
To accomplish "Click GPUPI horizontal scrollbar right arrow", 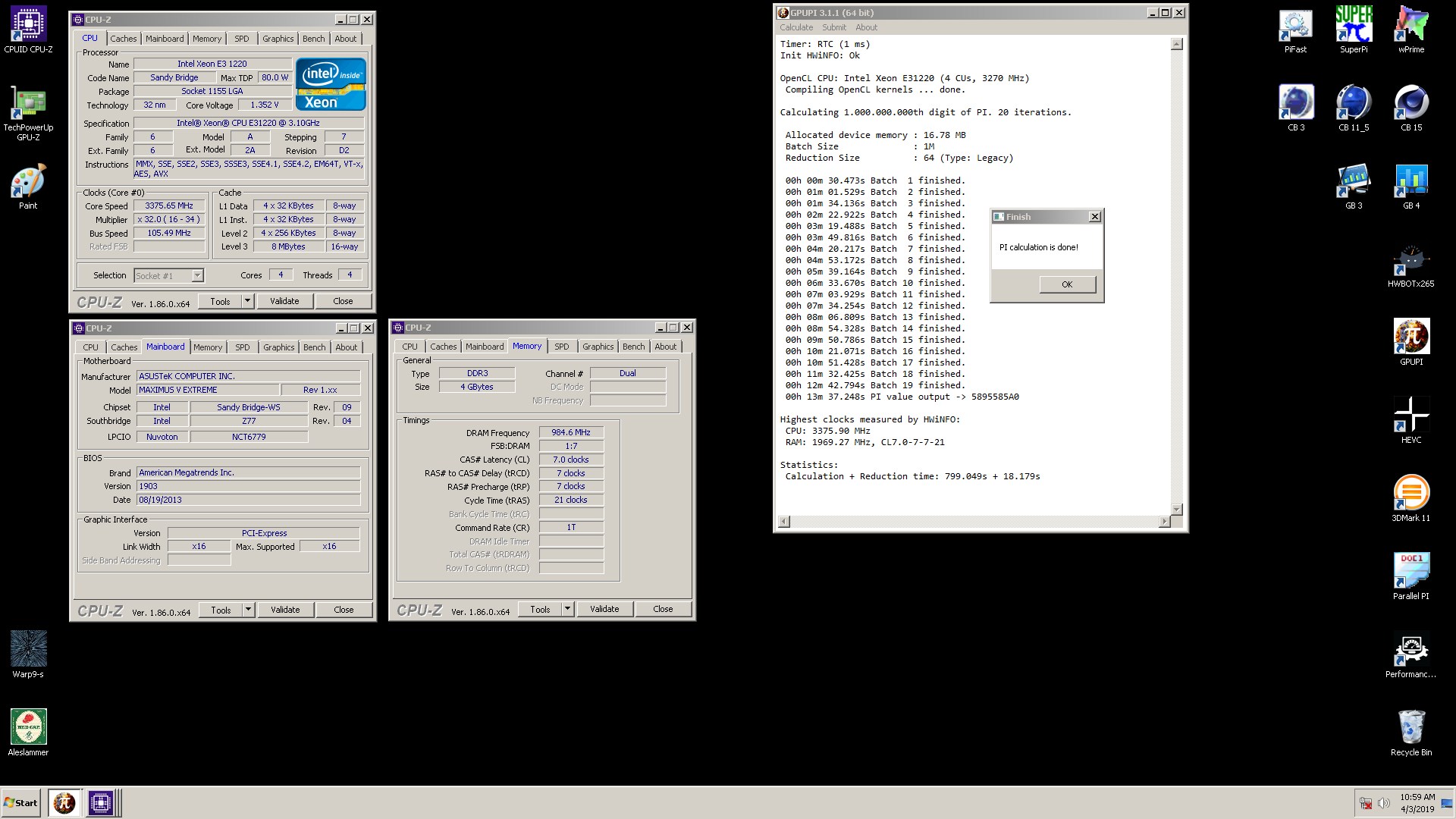I will coord(1165,521).
